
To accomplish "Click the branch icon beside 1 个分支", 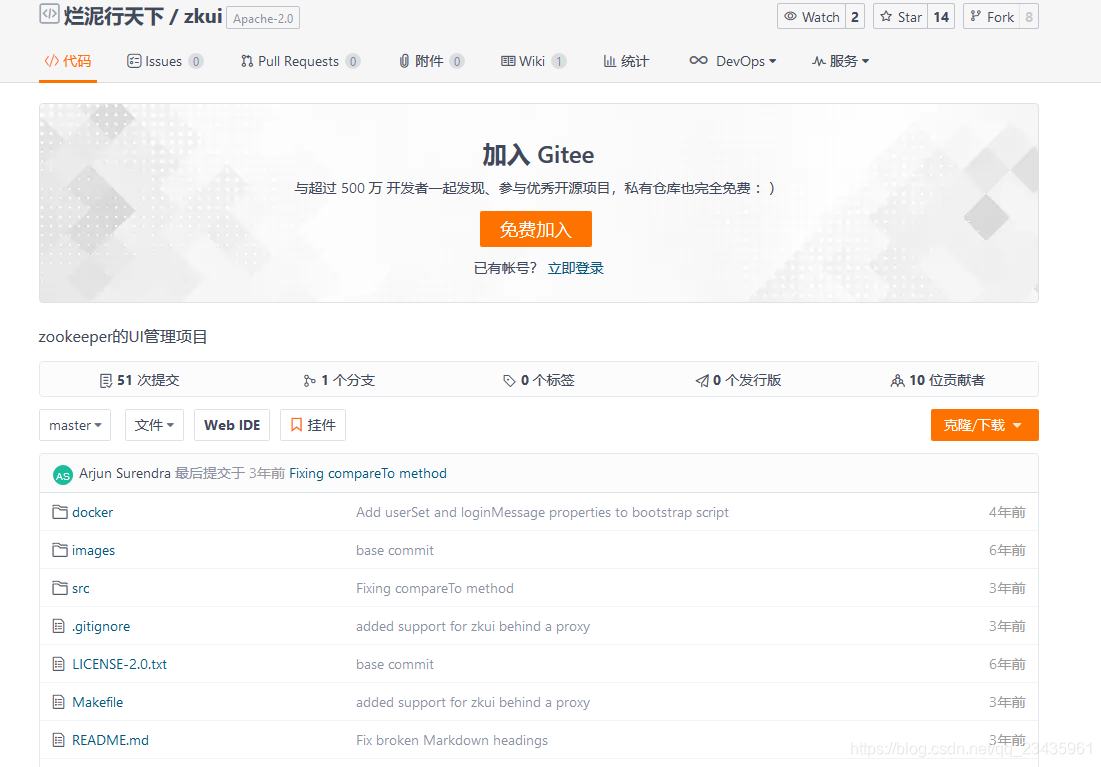I will (x=309, y=381).
